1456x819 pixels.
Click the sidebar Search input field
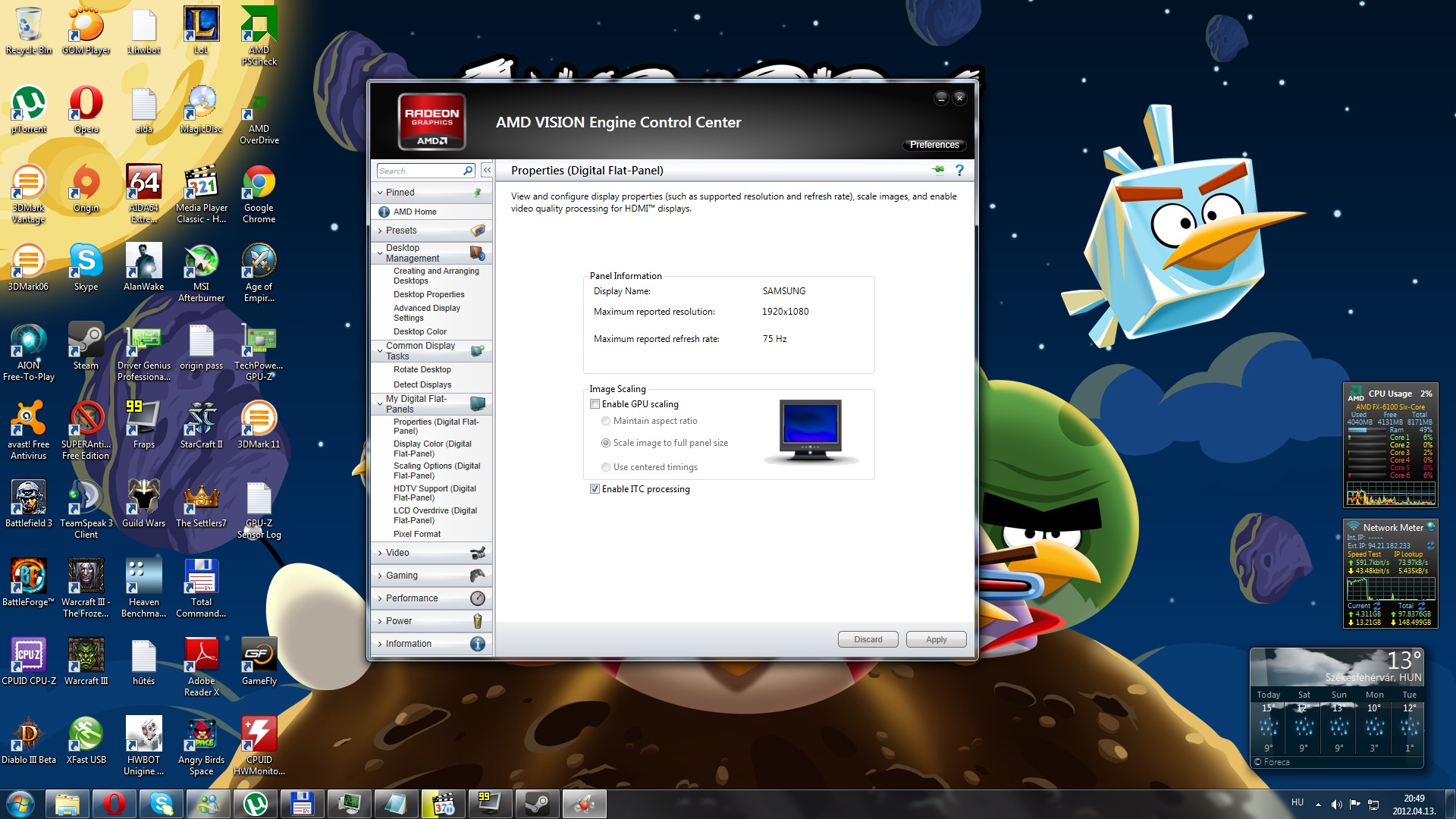tap(419, 171)
